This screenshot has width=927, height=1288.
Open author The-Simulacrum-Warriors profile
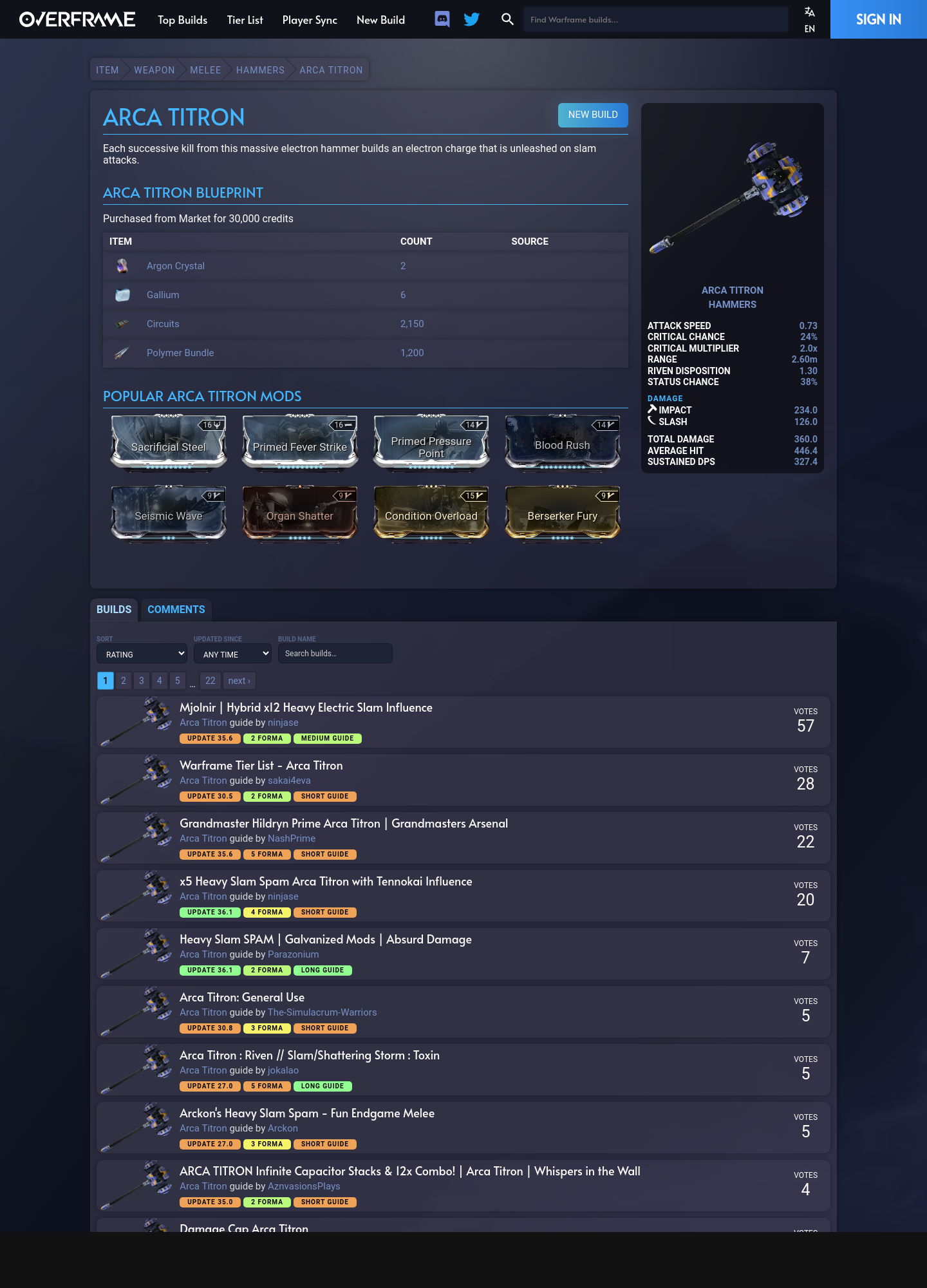tap(323, 1012)
